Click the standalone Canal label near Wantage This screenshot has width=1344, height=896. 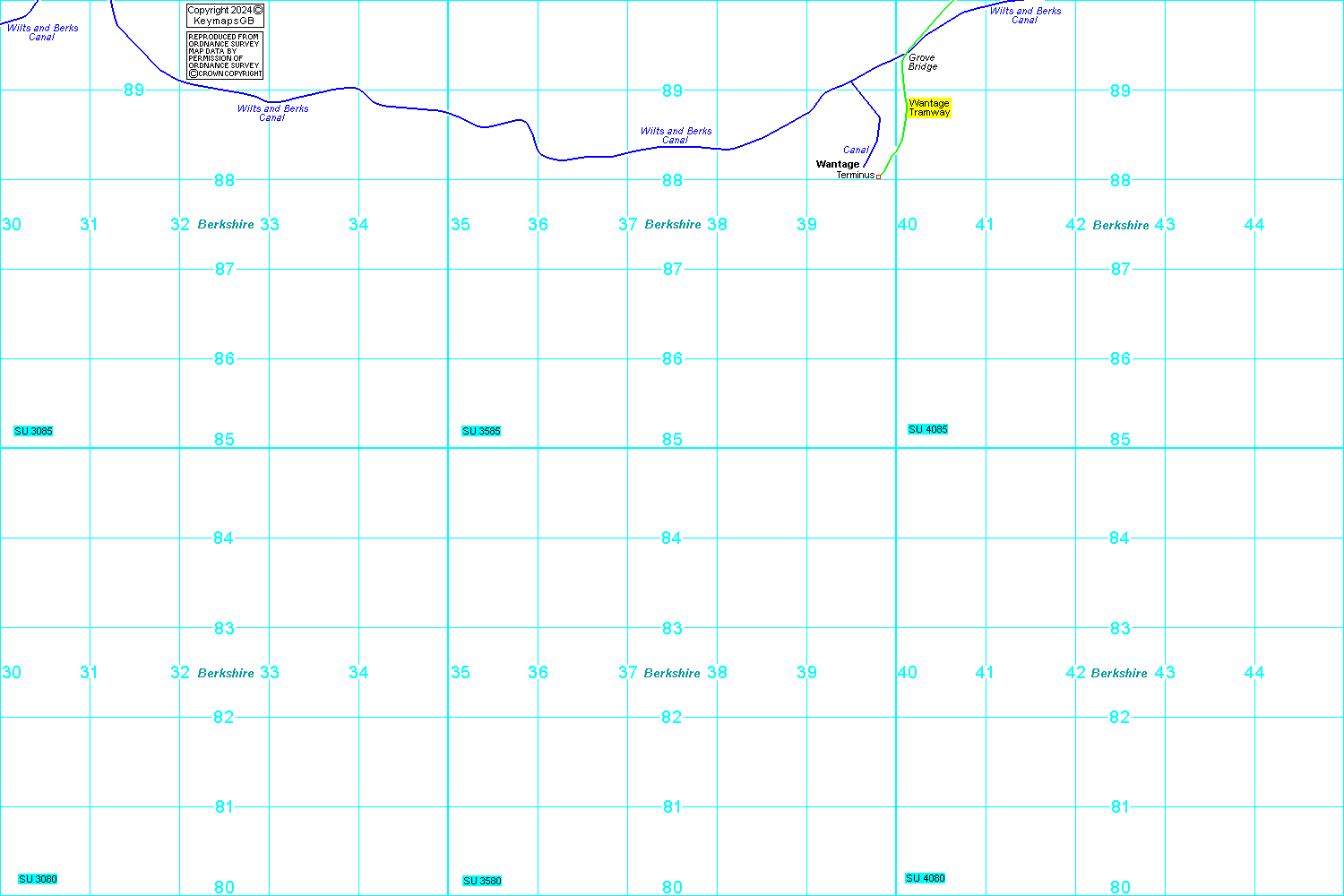(856, 150)
